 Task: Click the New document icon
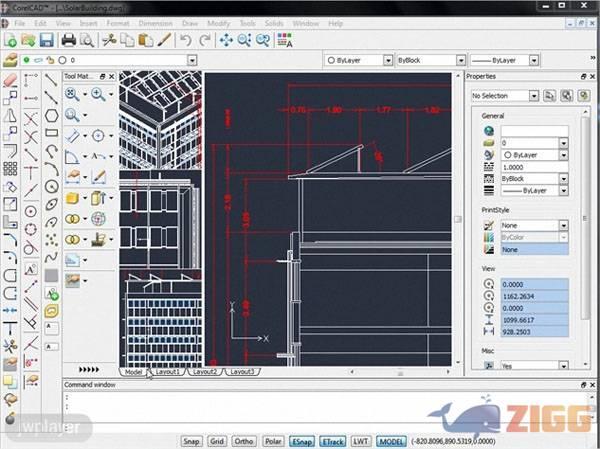click(10, 40)
